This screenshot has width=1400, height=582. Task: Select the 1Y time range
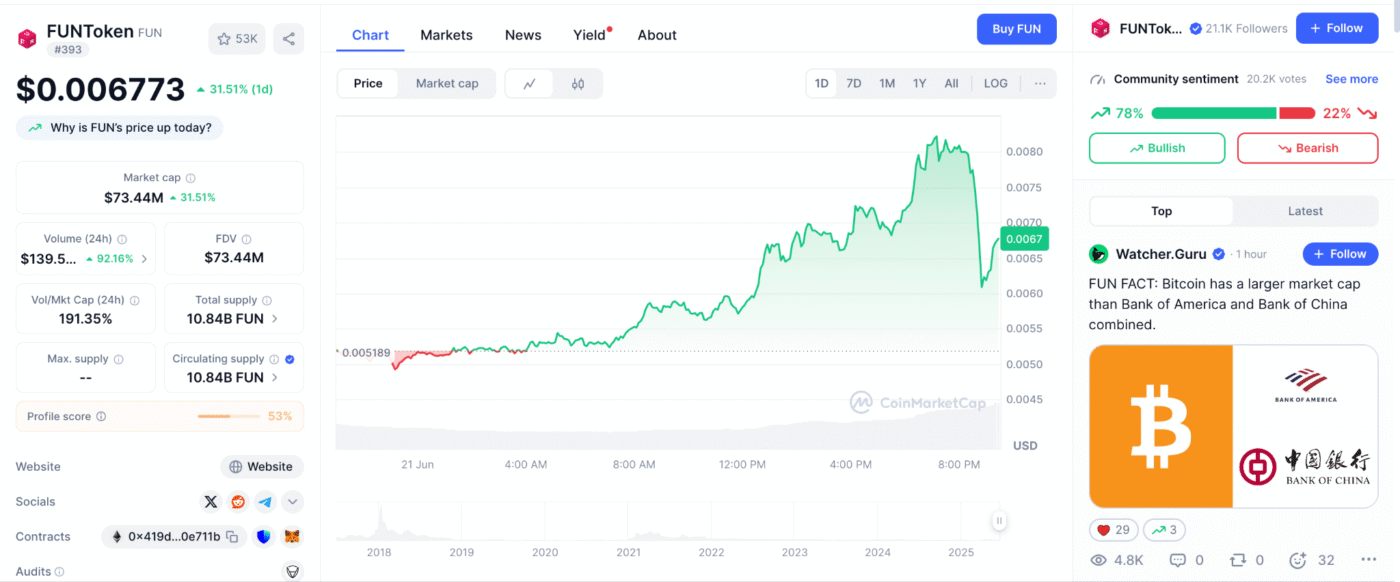919,84
